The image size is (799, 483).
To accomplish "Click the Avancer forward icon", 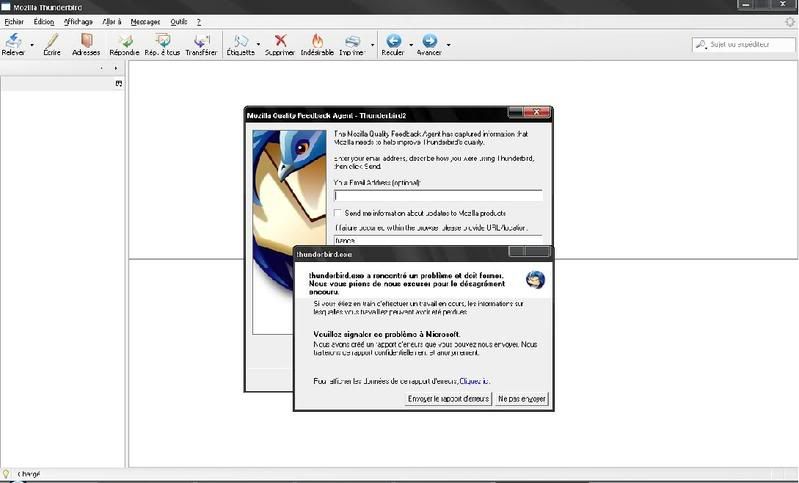I will pos(430,41).
